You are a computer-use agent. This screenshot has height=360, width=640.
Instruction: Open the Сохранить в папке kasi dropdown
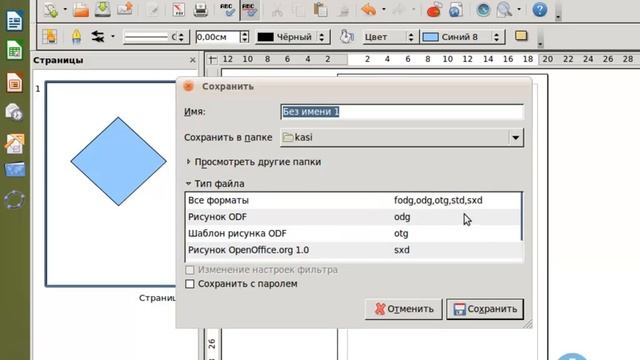click(402, 138)
